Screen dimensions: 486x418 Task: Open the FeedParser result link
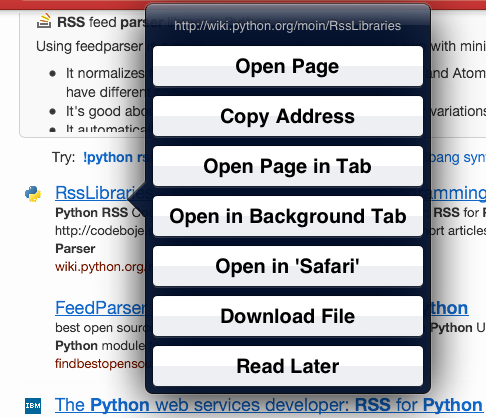pos(100,308)
